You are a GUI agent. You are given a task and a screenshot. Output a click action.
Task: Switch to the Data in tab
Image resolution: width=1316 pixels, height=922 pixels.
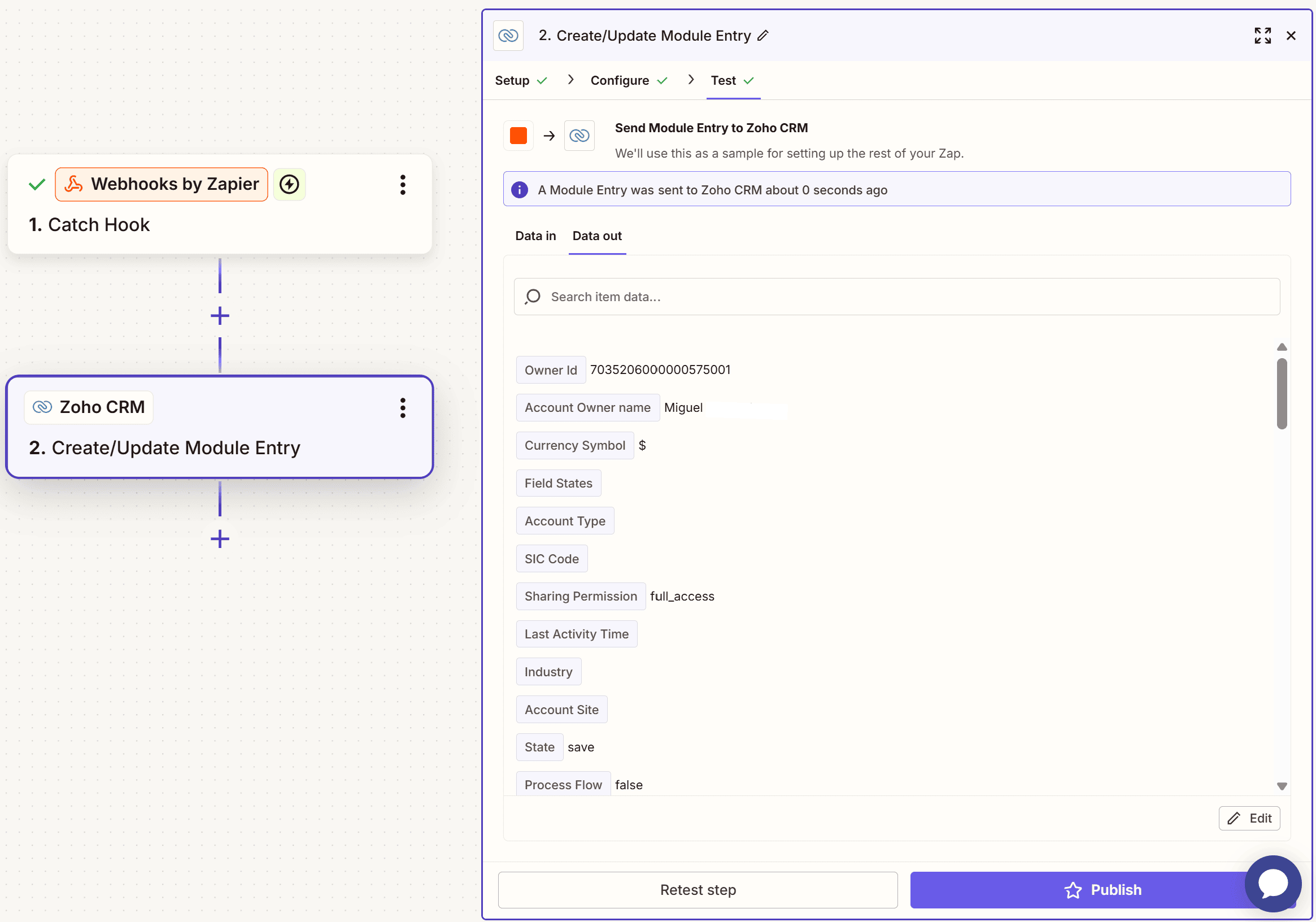tap(535, 236)
